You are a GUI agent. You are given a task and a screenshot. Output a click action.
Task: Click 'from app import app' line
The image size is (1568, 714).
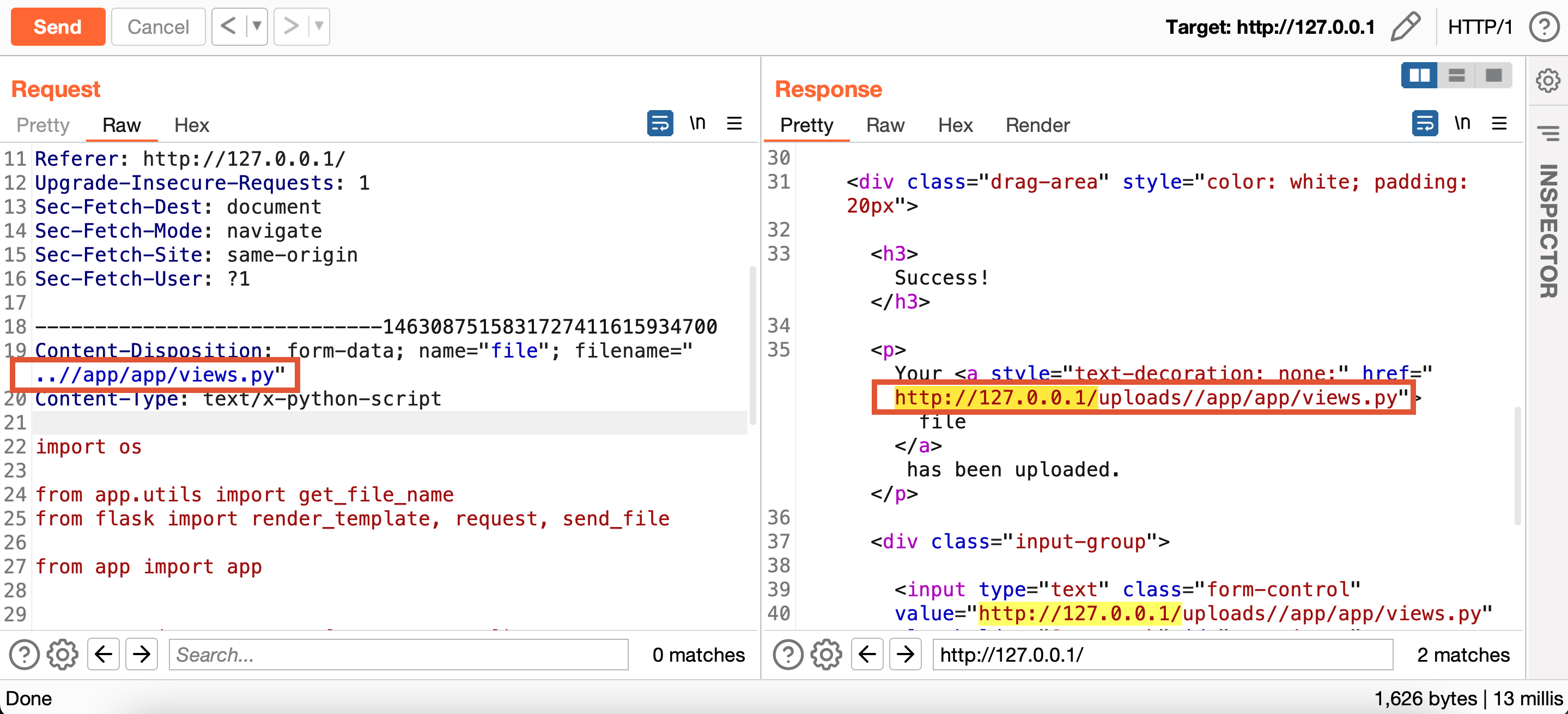[x=149, y=567]
